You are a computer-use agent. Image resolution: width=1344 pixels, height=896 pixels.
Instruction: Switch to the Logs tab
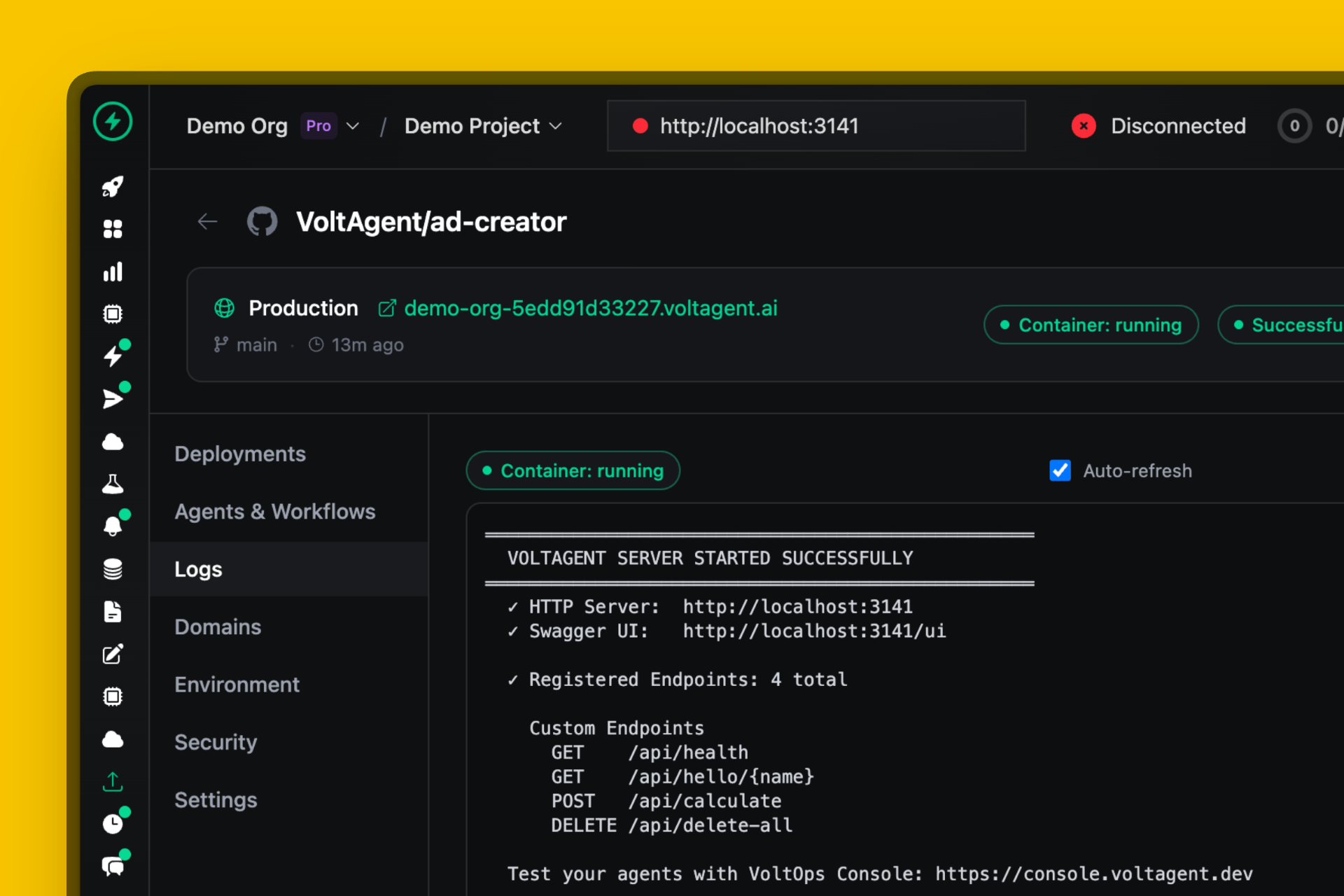[x=198, y=569]
